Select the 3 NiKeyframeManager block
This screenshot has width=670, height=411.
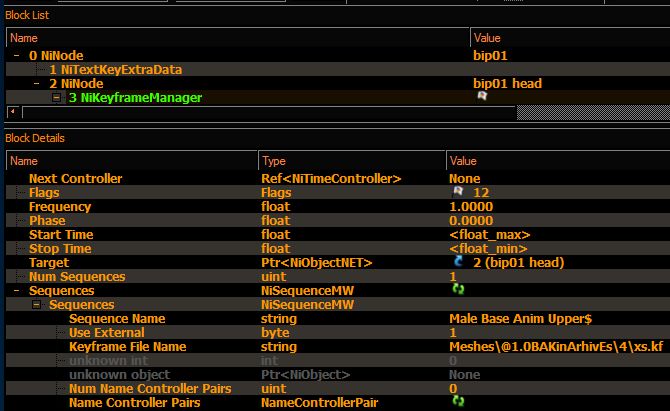[x=135, y=98]
